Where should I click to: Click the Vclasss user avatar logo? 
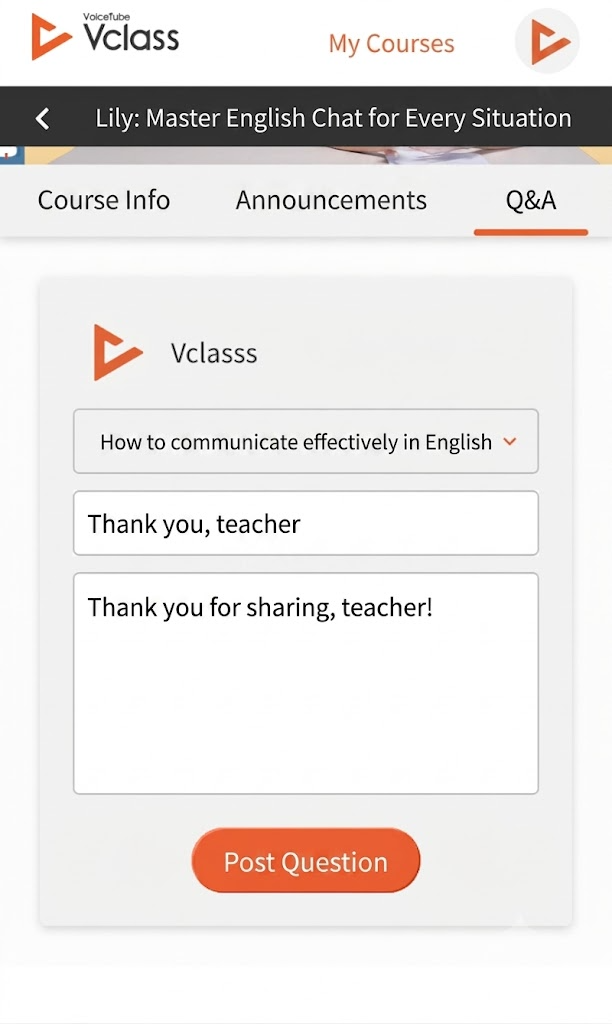(118, 353)
